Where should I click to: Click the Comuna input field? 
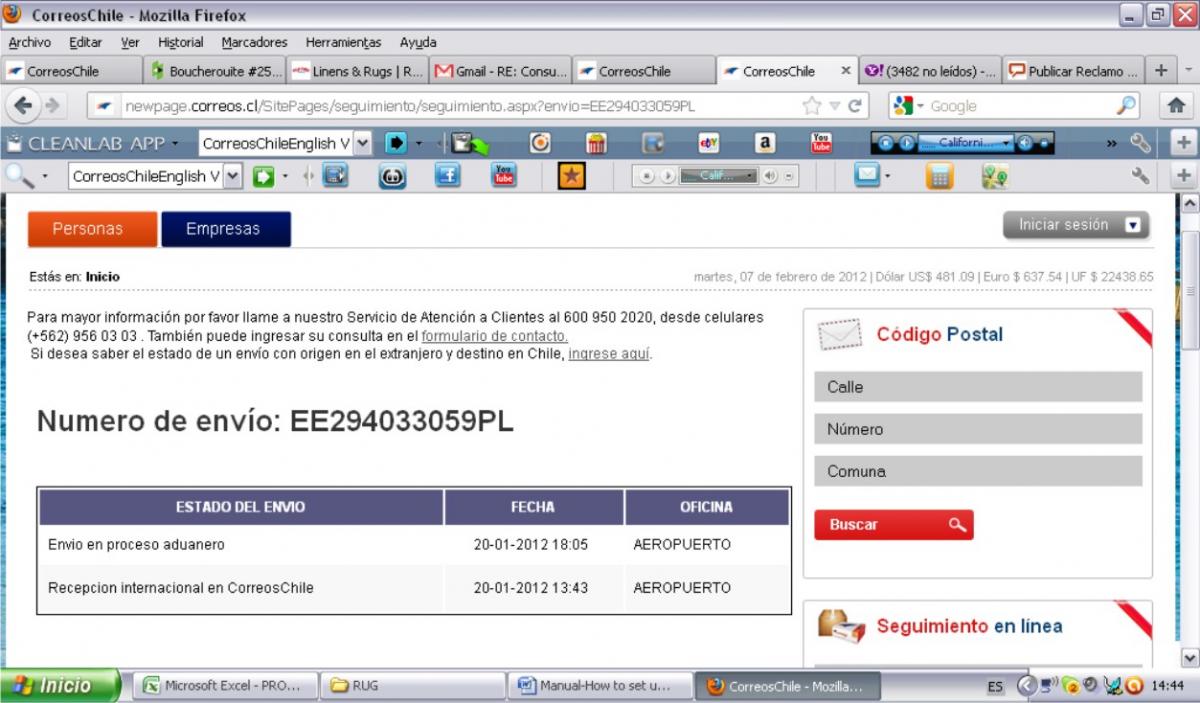coord(978,471)
